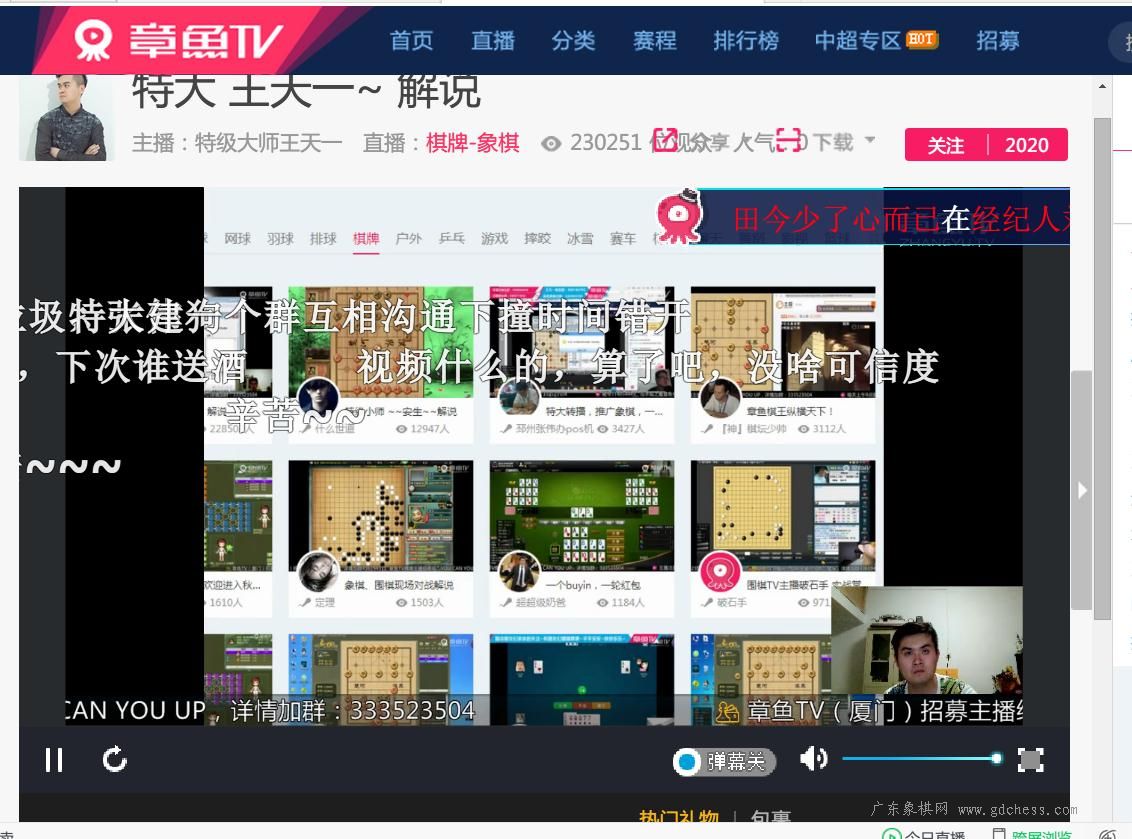Image resolution: width=1132 pixels, height=839 pixels.
Task: Click the text "主播：特级大师王天一"
Action: (x=237, y=143)
